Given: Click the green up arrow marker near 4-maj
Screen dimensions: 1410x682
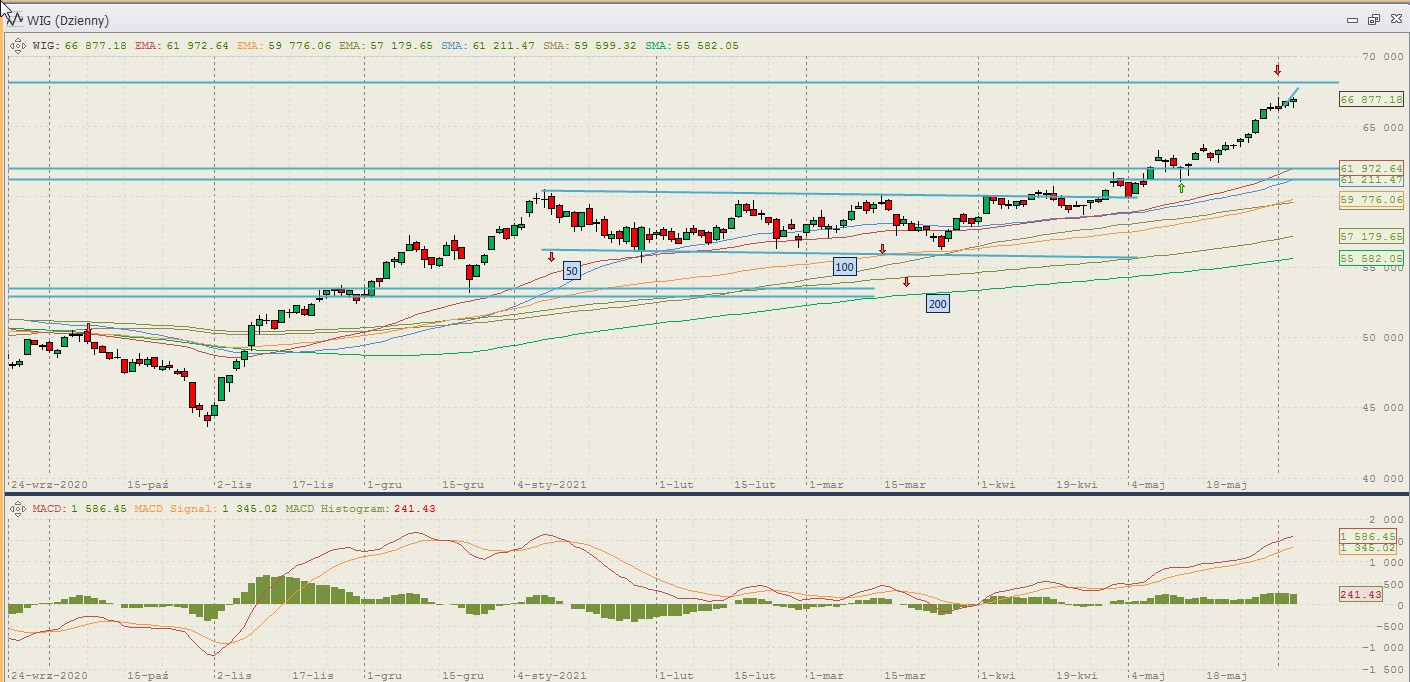Looking at the screenshot, I should pyautogui.click(x=1181, y=187).
